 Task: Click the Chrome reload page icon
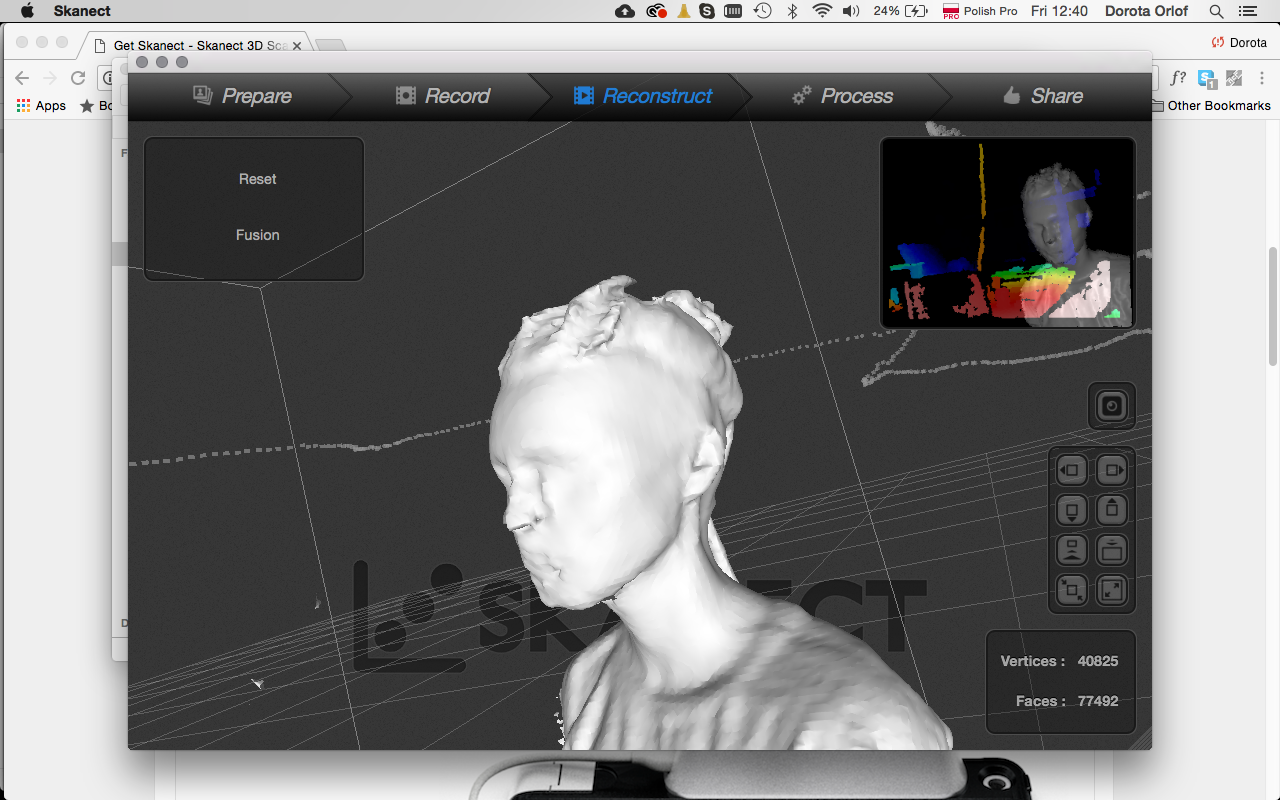(78, 77)
